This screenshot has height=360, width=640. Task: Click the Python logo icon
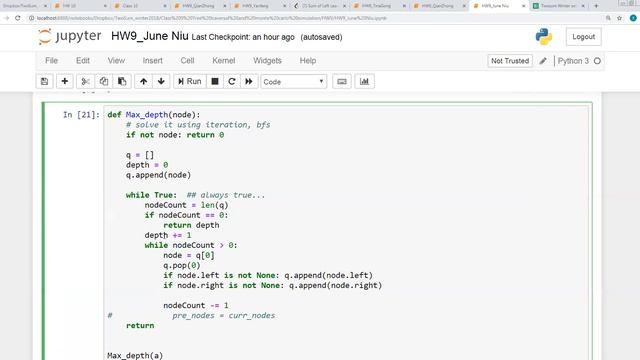tap(544, 37)
